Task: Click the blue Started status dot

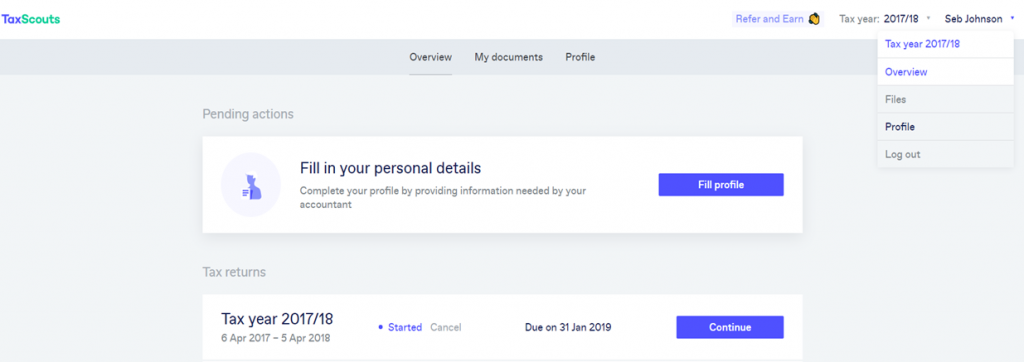Action: coord(381,327)
